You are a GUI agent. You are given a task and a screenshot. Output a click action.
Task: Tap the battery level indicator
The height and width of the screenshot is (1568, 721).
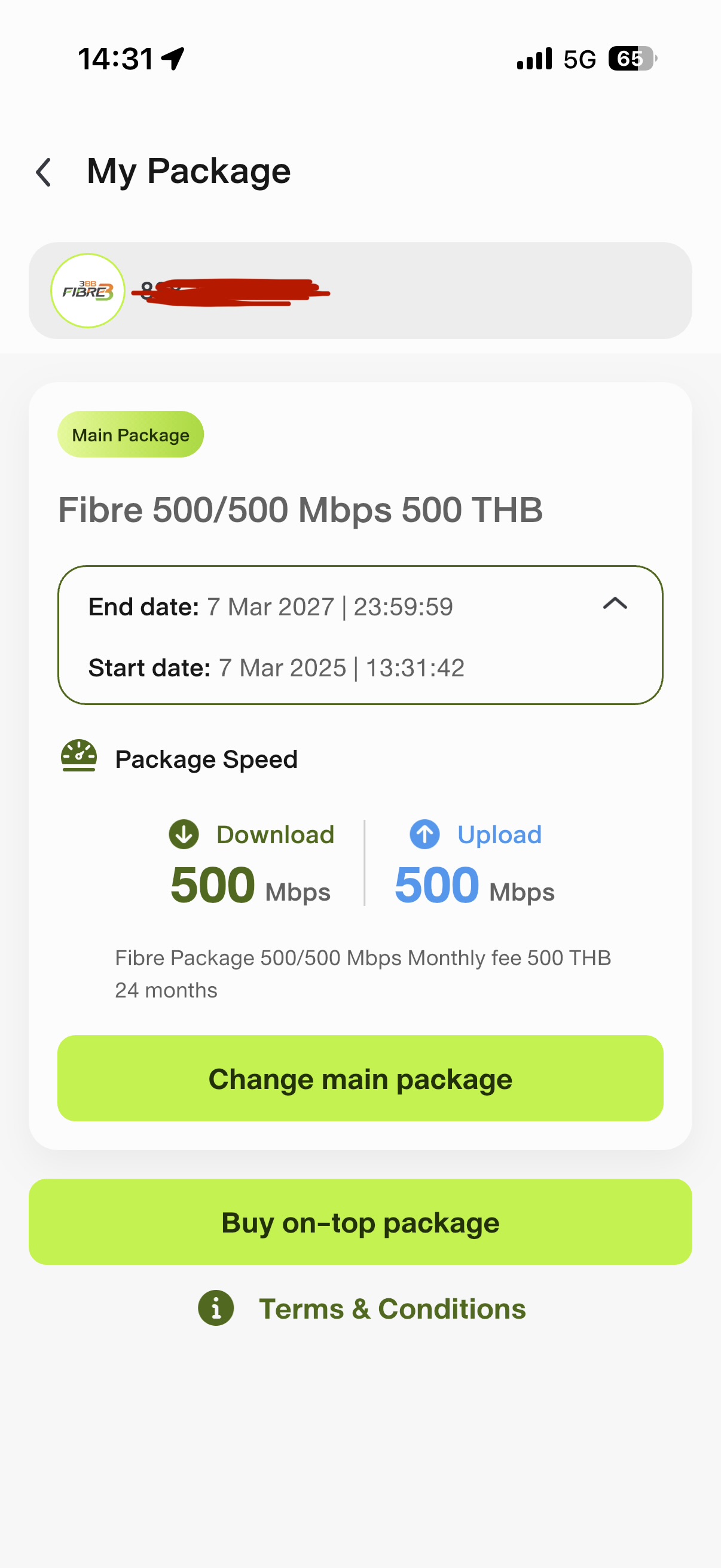[x=631, y=59]
